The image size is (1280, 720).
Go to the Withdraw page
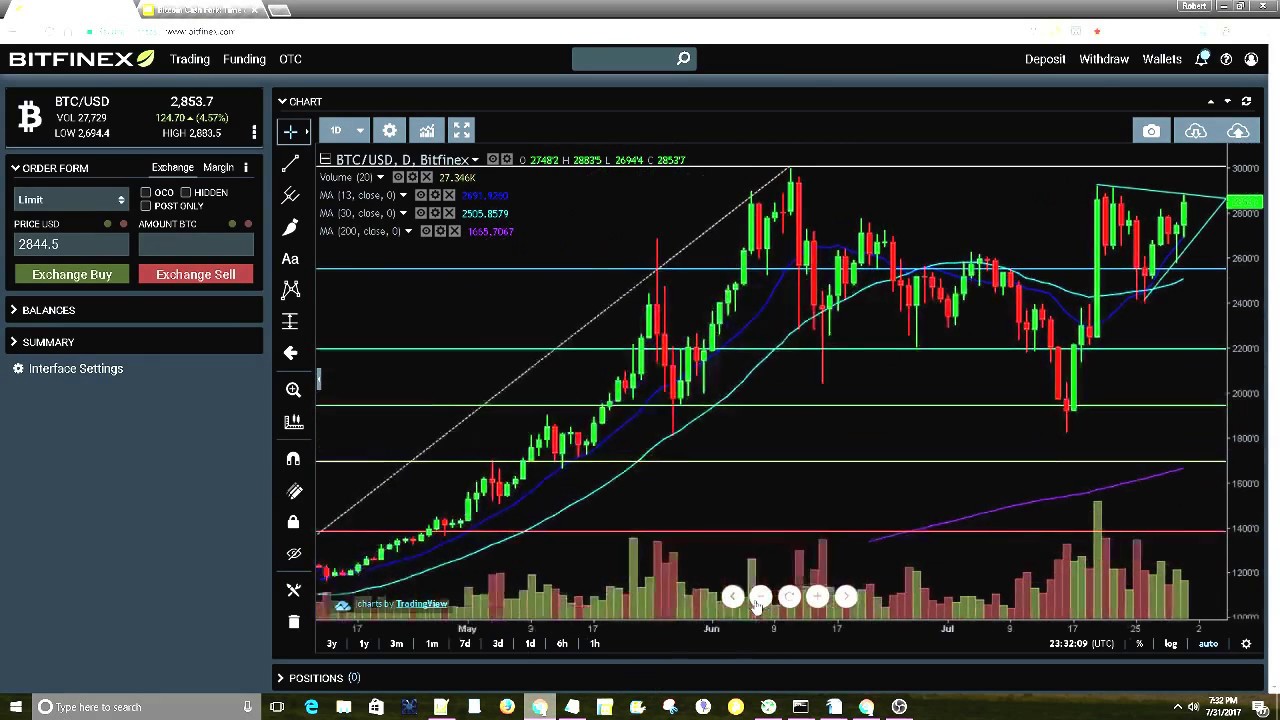[x=1104, y=59]
